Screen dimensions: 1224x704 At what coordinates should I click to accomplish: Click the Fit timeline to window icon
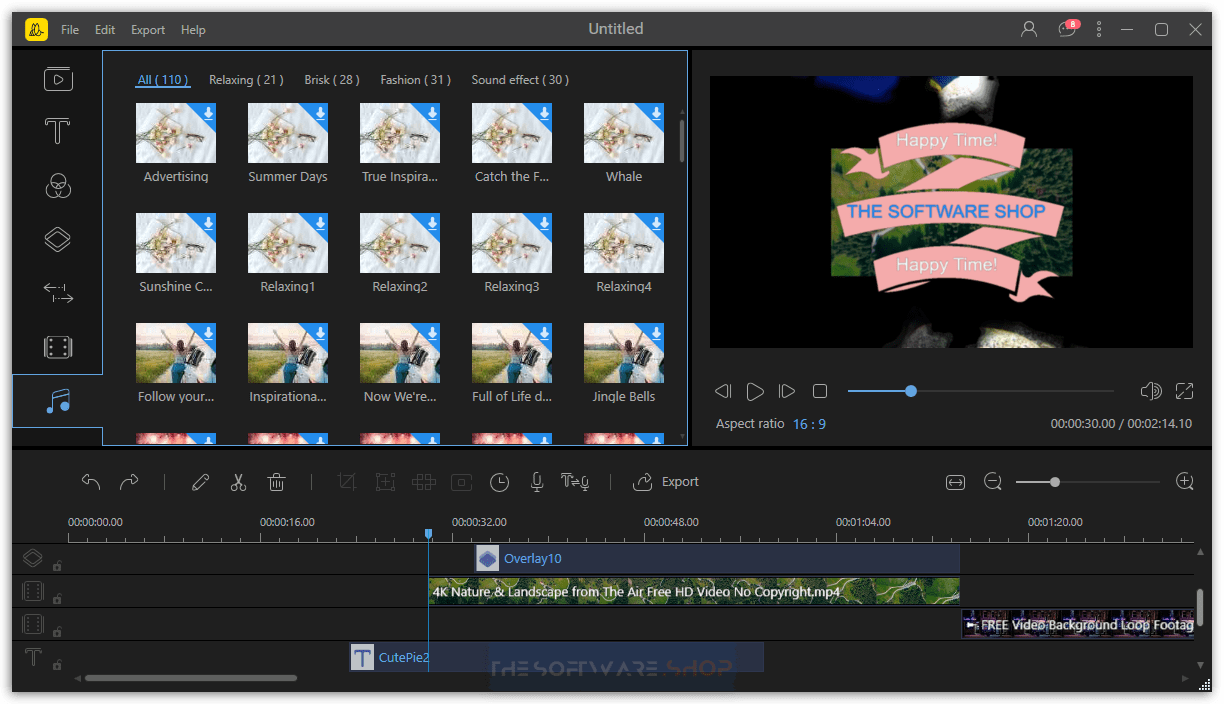click(x=955, y=482)
